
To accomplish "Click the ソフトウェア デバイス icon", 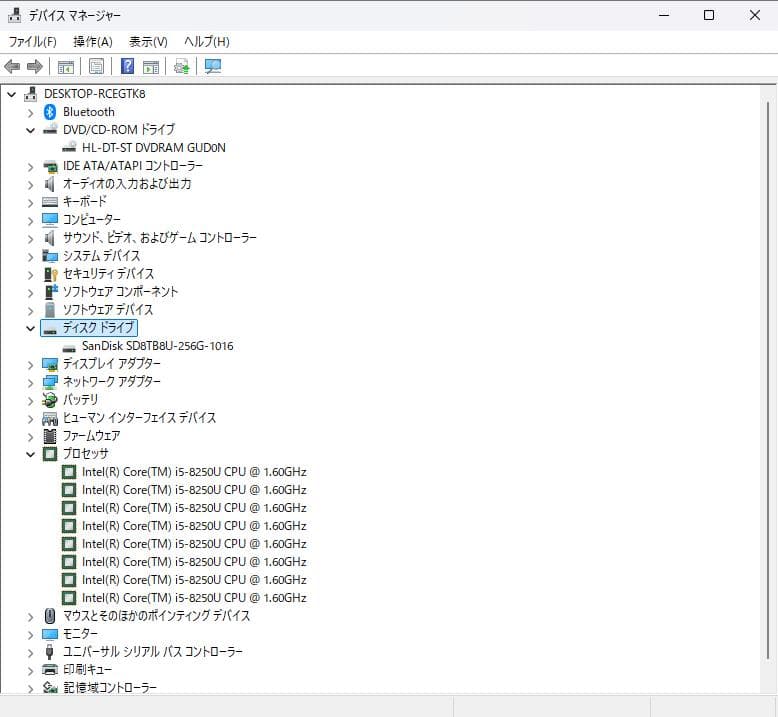I will 50,310.
